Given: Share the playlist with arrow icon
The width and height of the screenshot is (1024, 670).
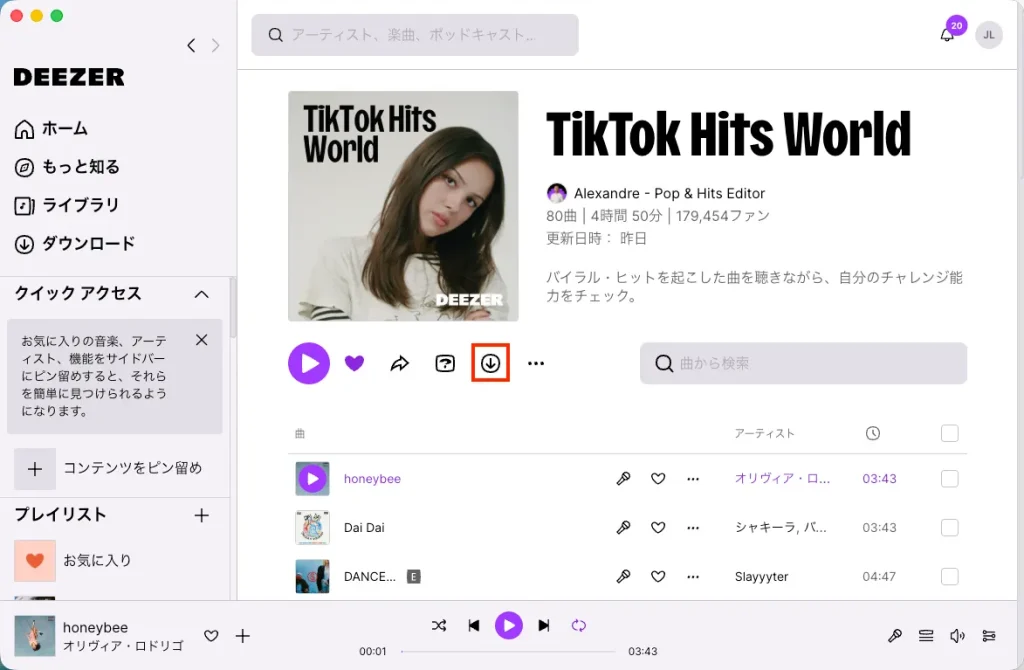Looking at the screenshot, I should point(400,363).
